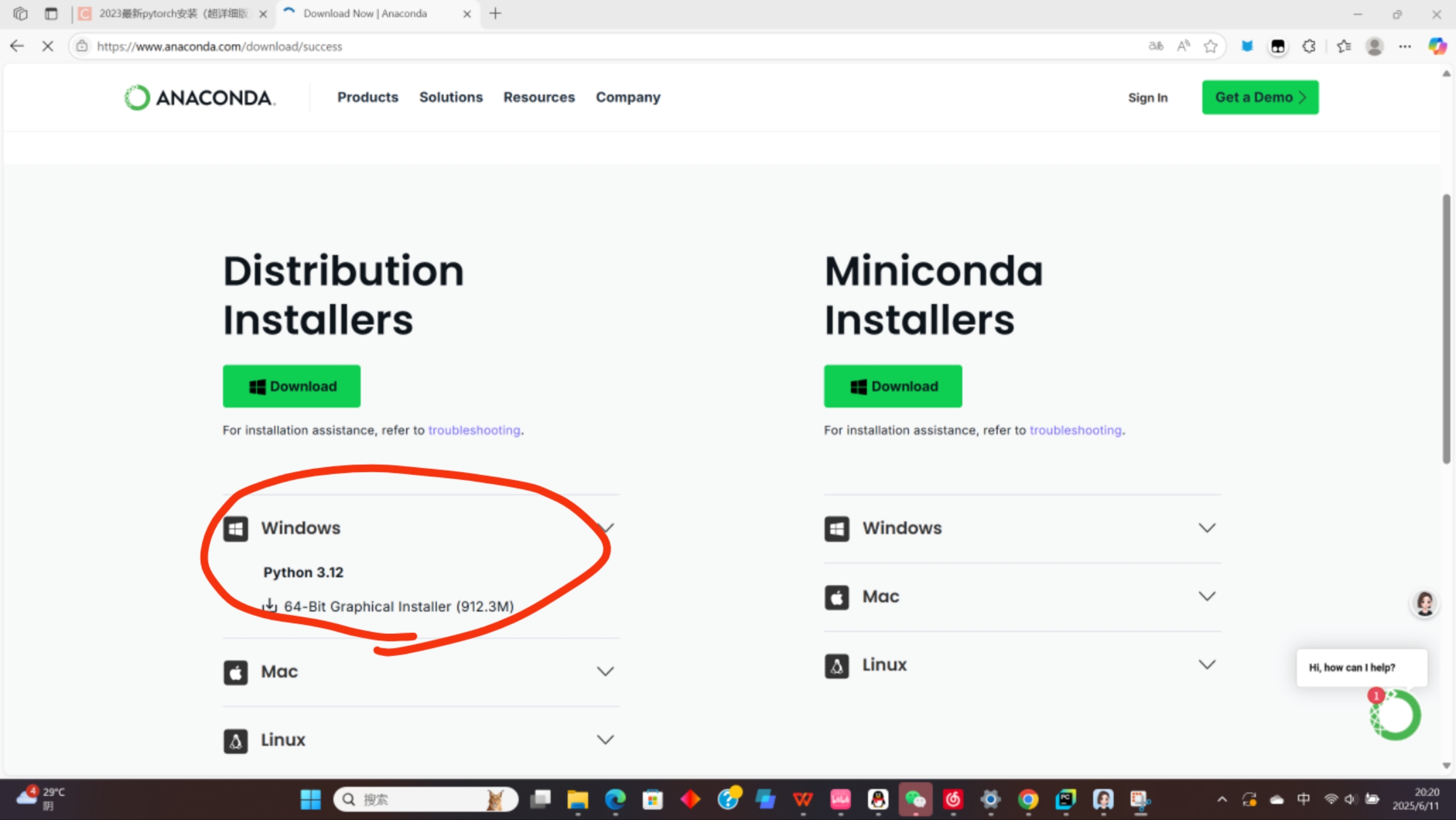Close the Download Now | Anaconda tab
This screenshot has width=1456, height=820.
coord(467,14)
